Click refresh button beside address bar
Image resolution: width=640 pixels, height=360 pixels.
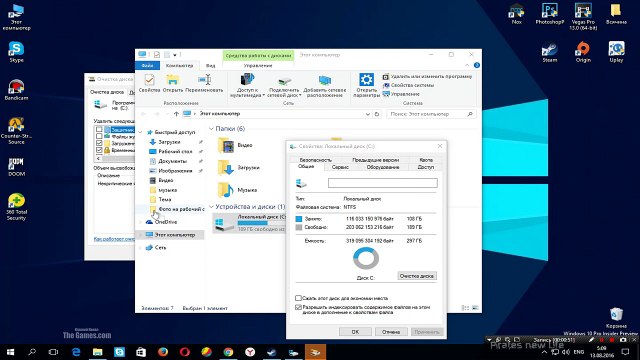(x=377, y=114)
